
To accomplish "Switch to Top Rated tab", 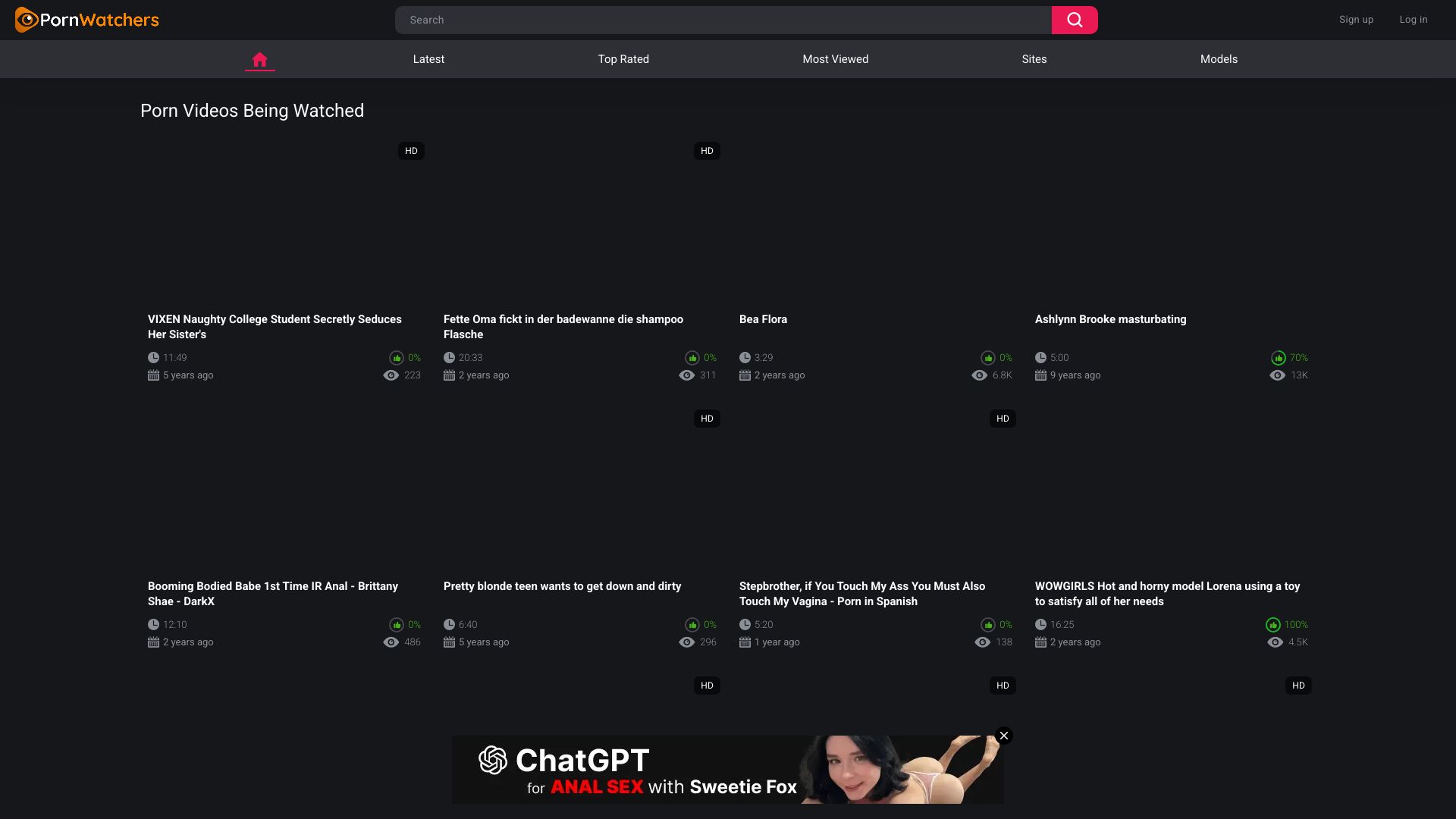I will click(623, 59).
